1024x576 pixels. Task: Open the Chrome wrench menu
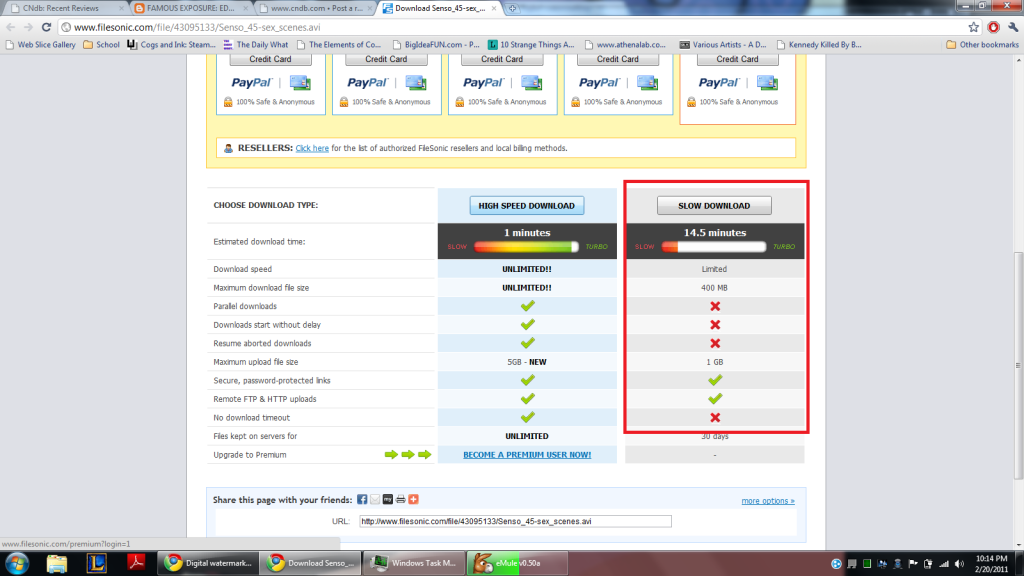pyautogui.click(x=1013, y=27)
